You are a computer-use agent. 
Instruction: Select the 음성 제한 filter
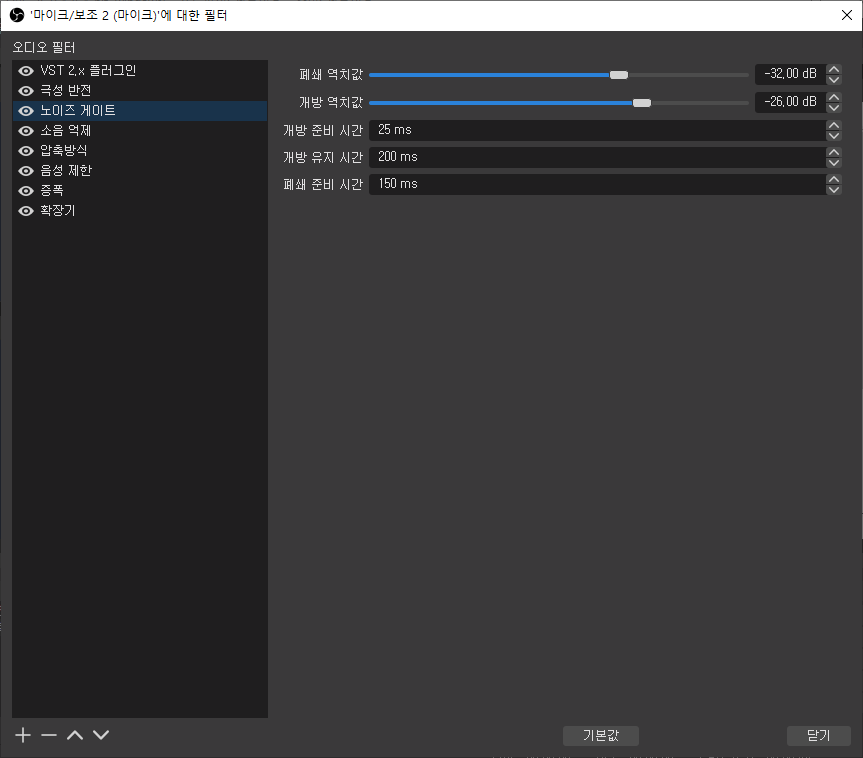140,171
